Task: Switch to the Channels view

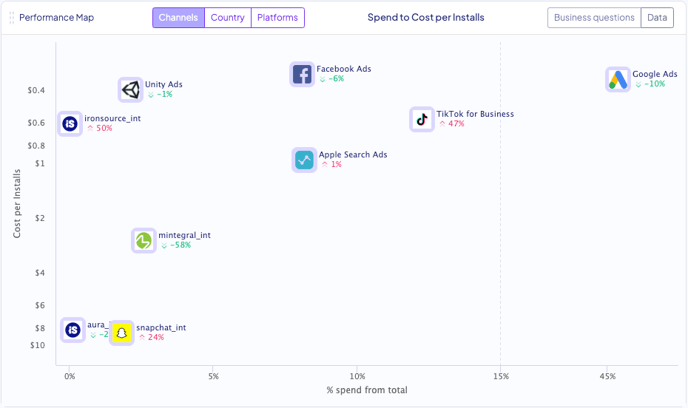Action: [179, 18]
